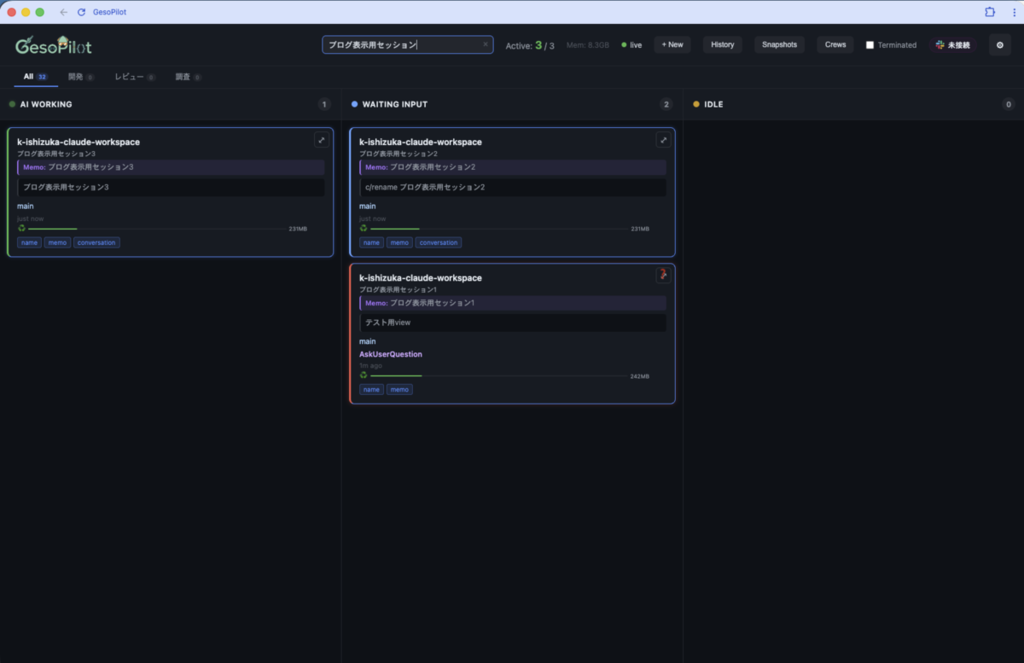Viewport: 1024px width, 663px height.
Task: Open the Snapshots panel
Action: [779, 44]
